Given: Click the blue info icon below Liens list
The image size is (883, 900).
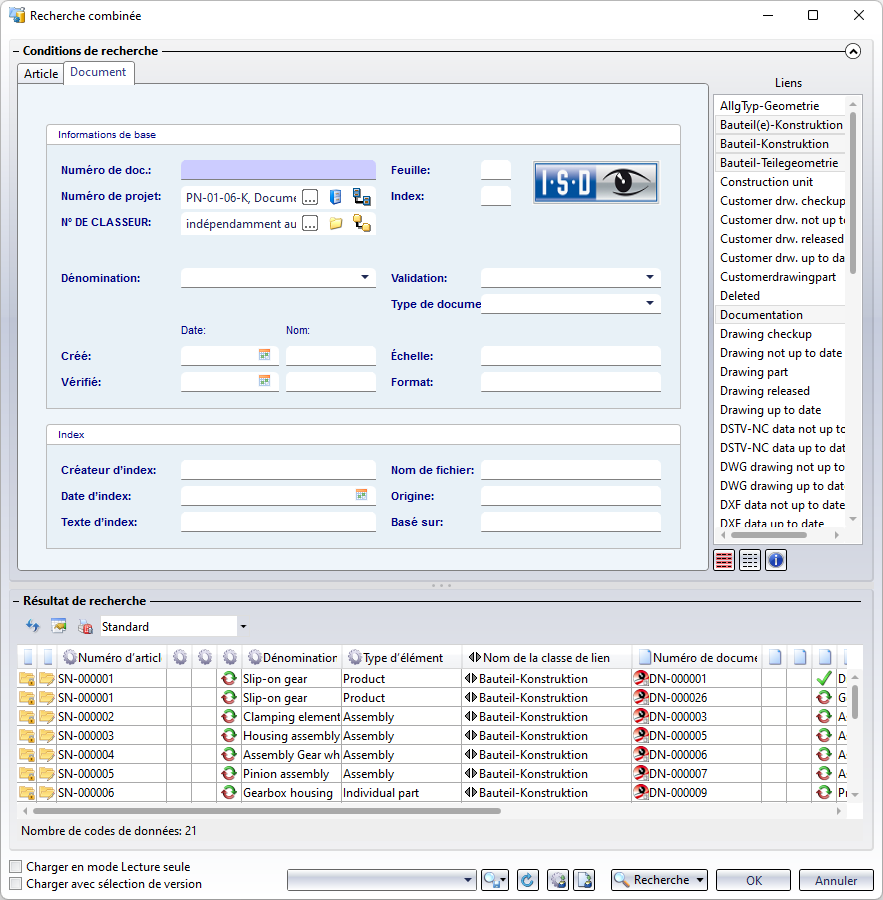Looking at the screenshot, I should coord(776,560).
